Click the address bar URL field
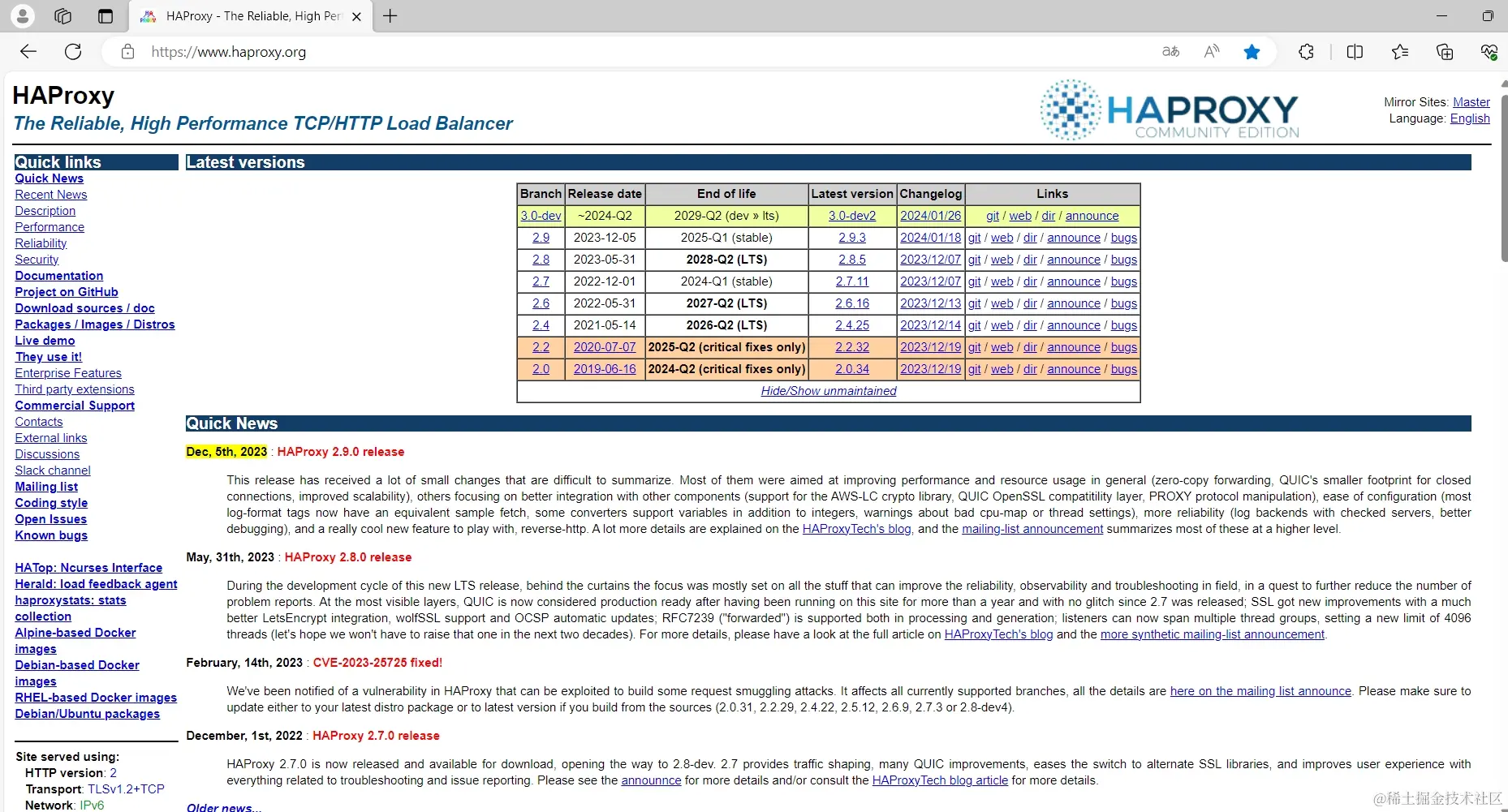This screenshot has height=812, width=1508. [633, 52]
